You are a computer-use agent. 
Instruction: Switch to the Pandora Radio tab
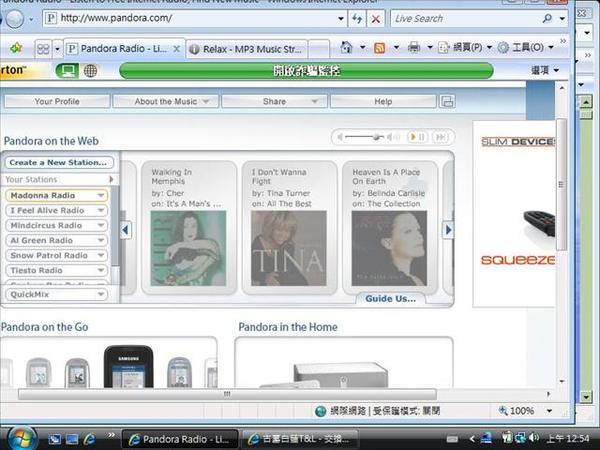[x=124, y=49]
